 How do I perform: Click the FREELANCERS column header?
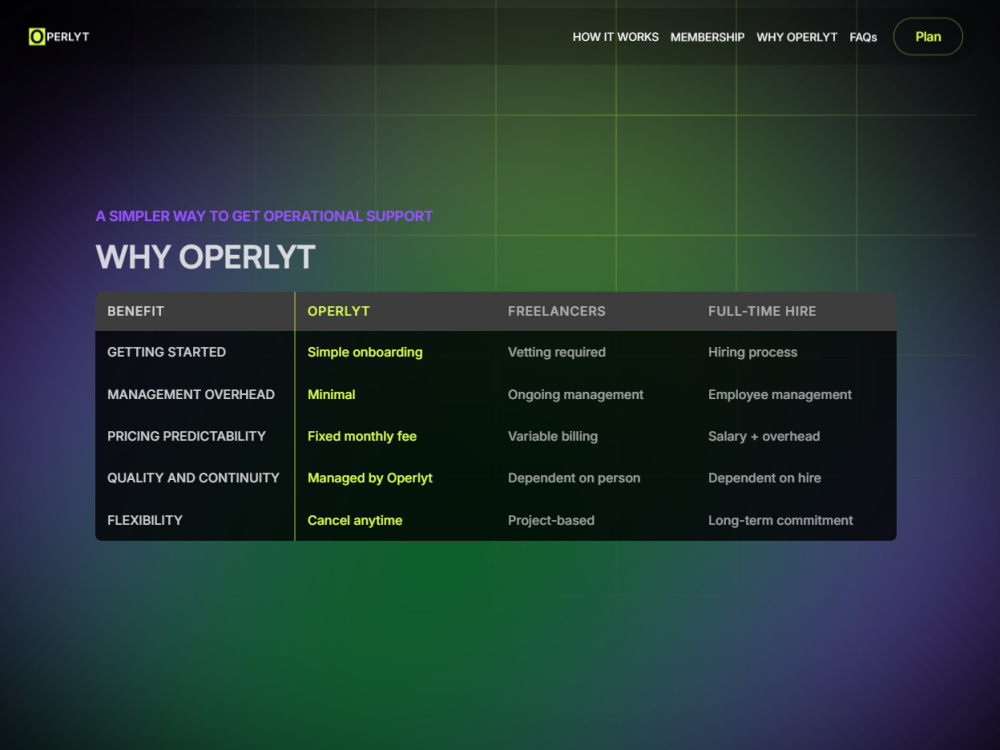[x=557, y=311]
